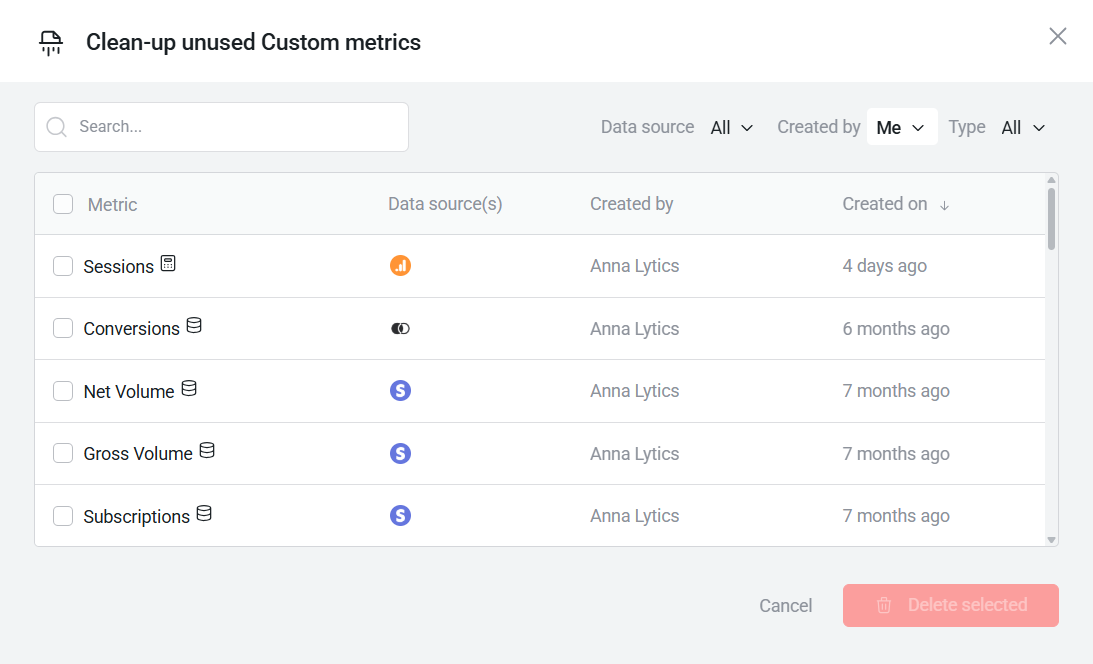This screenshot has width=1093, height=664.
Task: Sort by the Metric column header
Action: 112,205
